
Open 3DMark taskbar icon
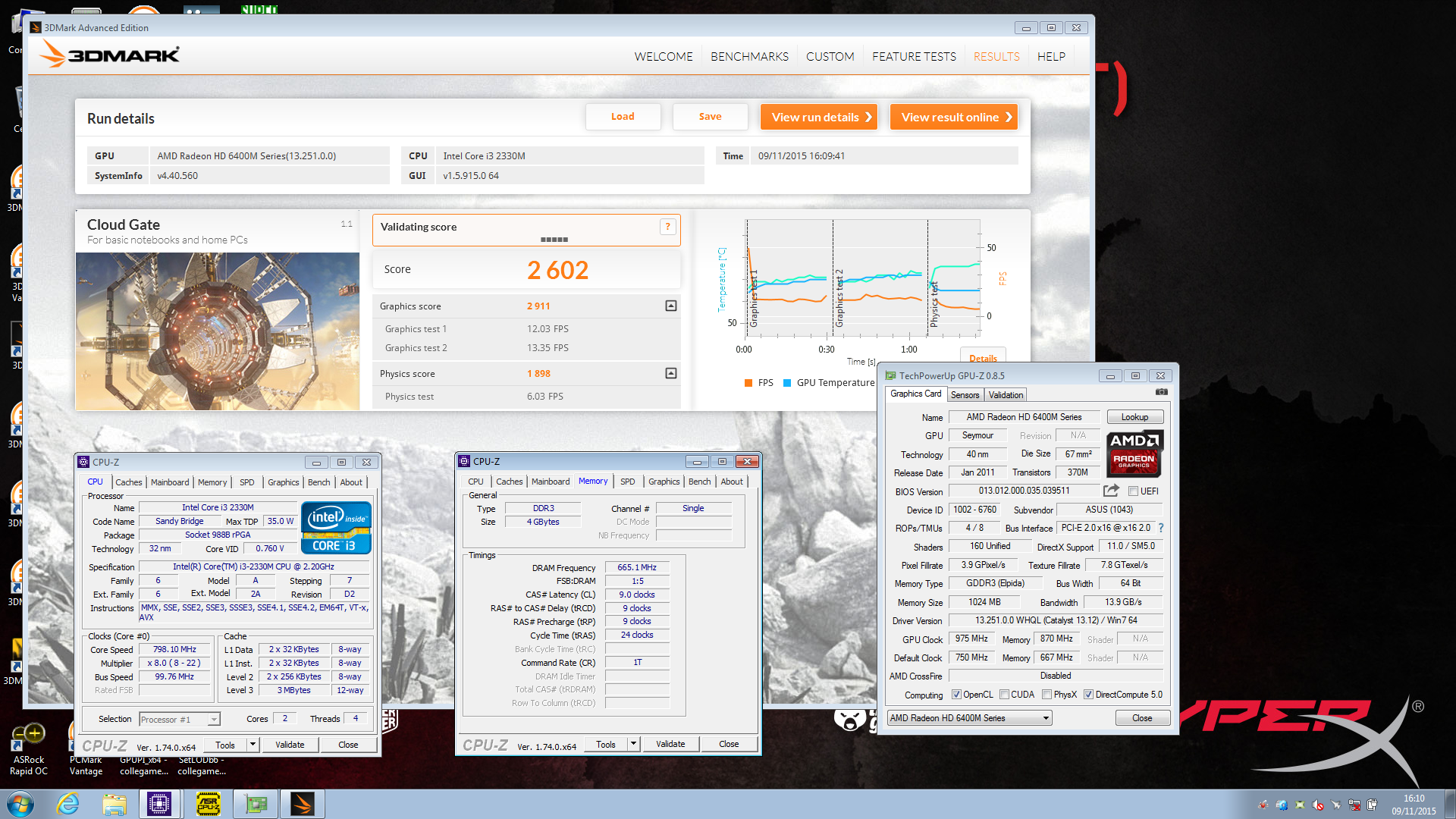(x=302, y=804)
